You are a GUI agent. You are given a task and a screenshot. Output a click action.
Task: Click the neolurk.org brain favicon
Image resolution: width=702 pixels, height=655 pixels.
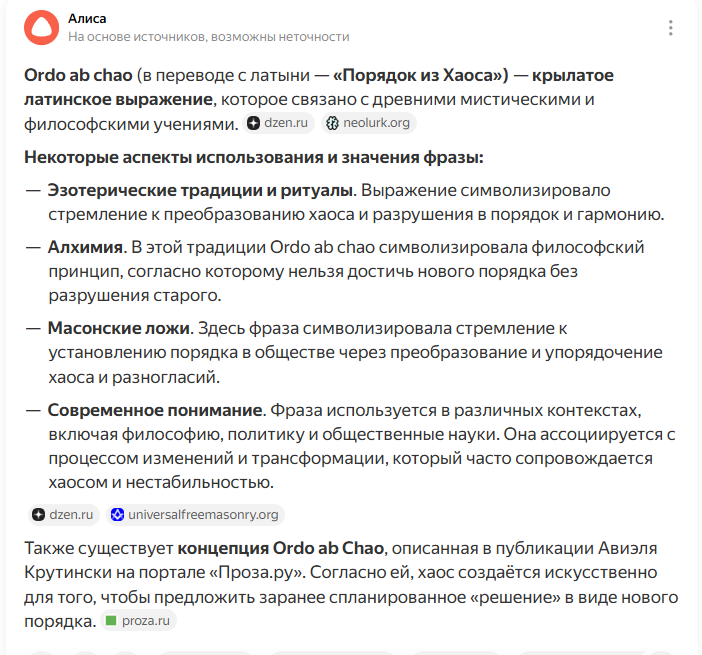(332, 123)
